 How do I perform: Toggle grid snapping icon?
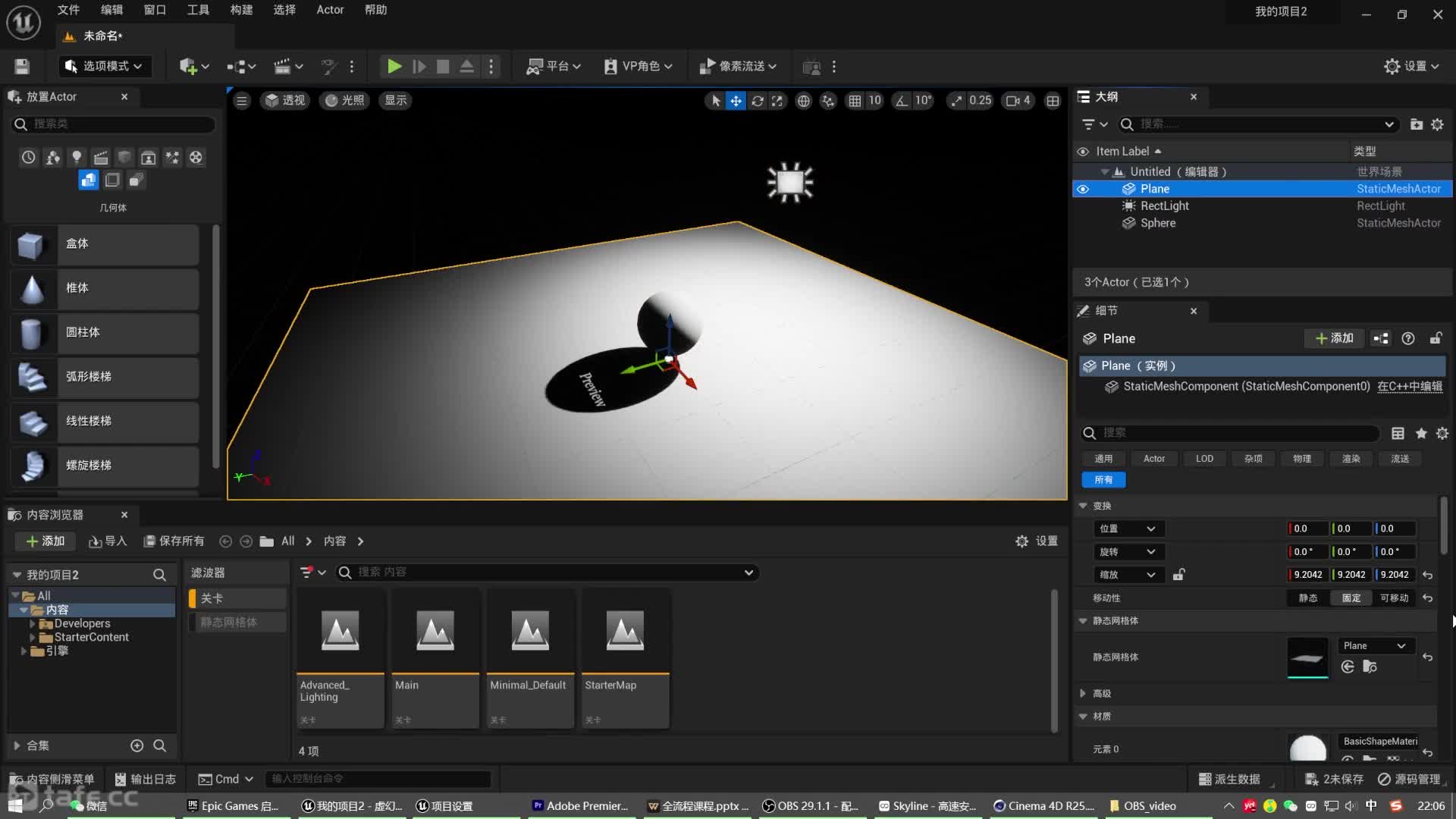click(855, 101)
